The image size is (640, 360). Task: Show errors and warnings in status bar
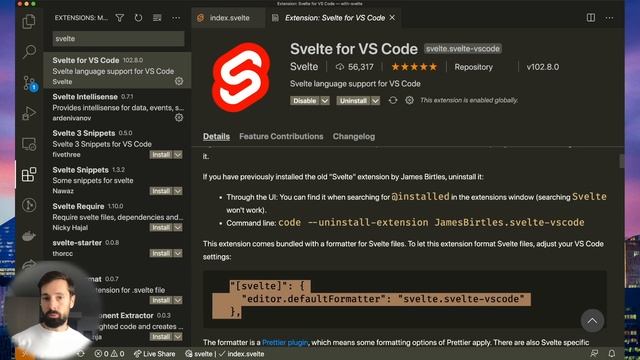(x=109, y=354)
